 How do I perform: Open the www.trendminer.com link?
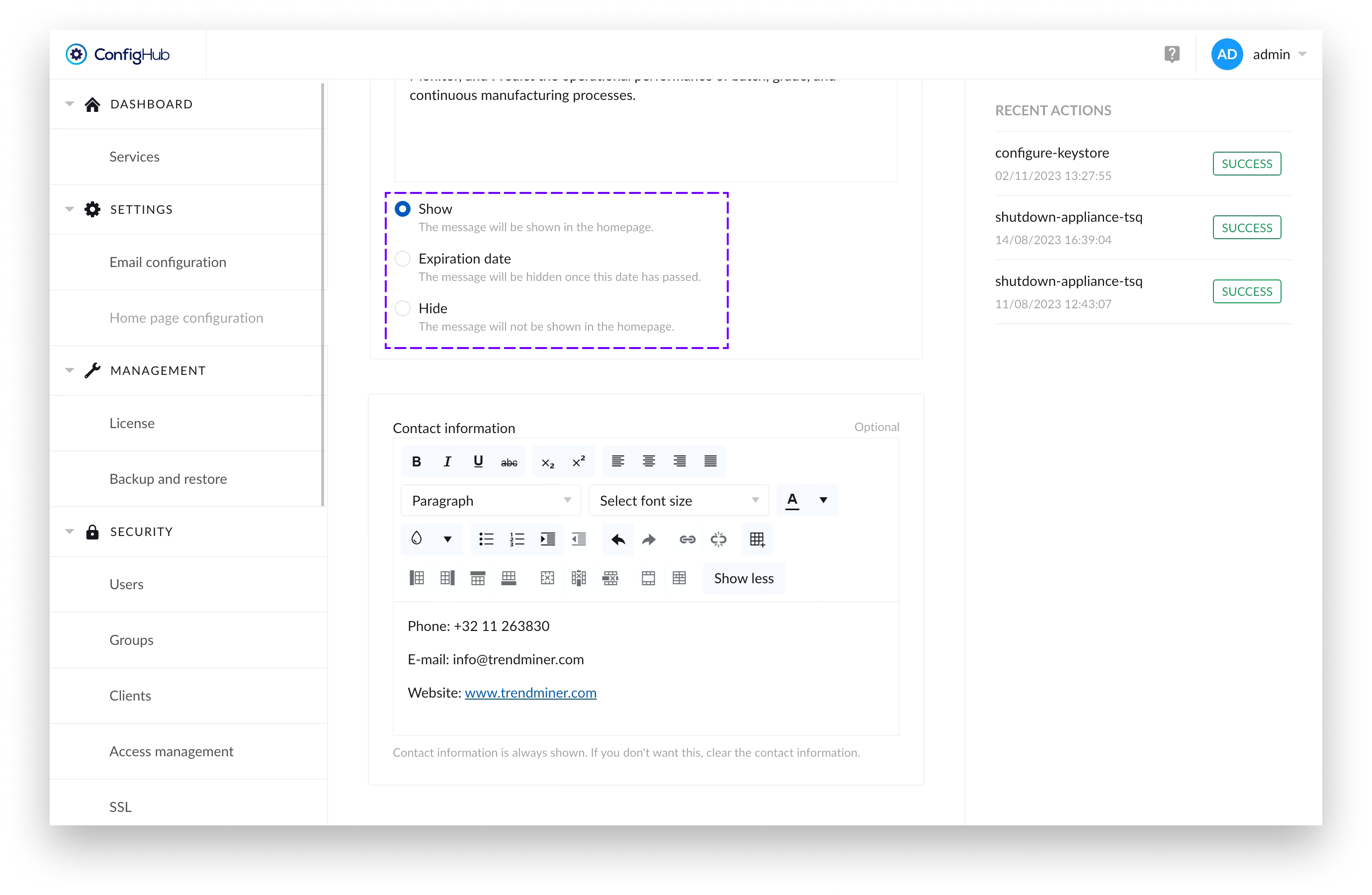pos(530,693)
